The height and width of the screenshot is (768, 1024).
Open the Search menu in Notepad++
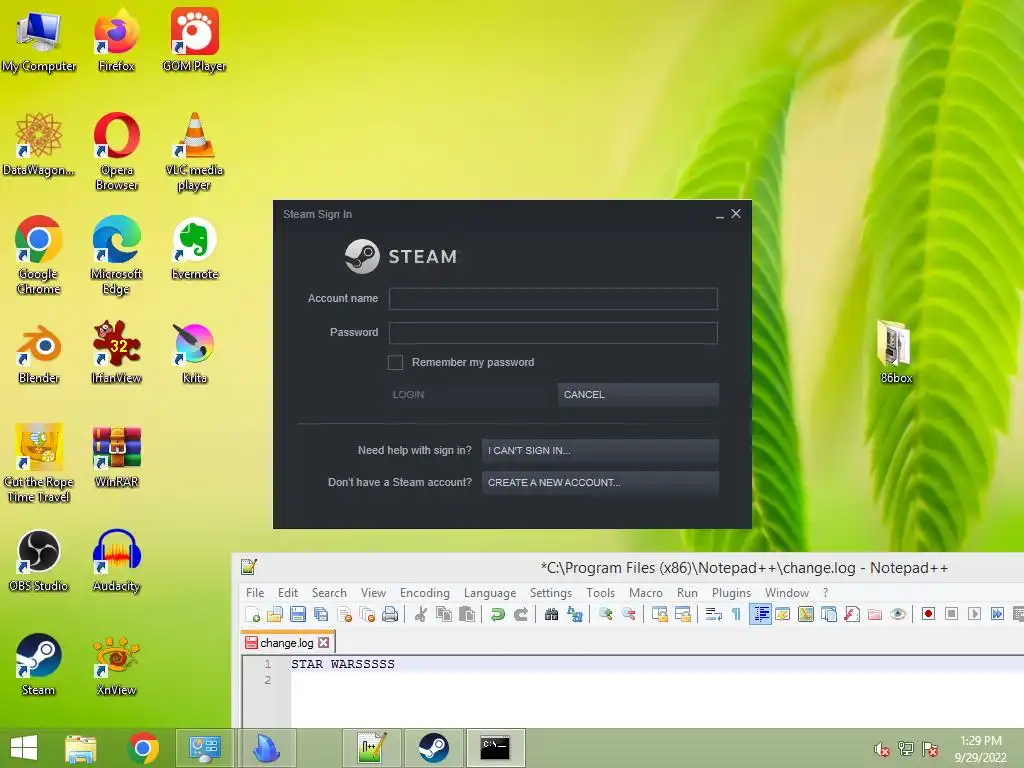[x=329, y=592]
